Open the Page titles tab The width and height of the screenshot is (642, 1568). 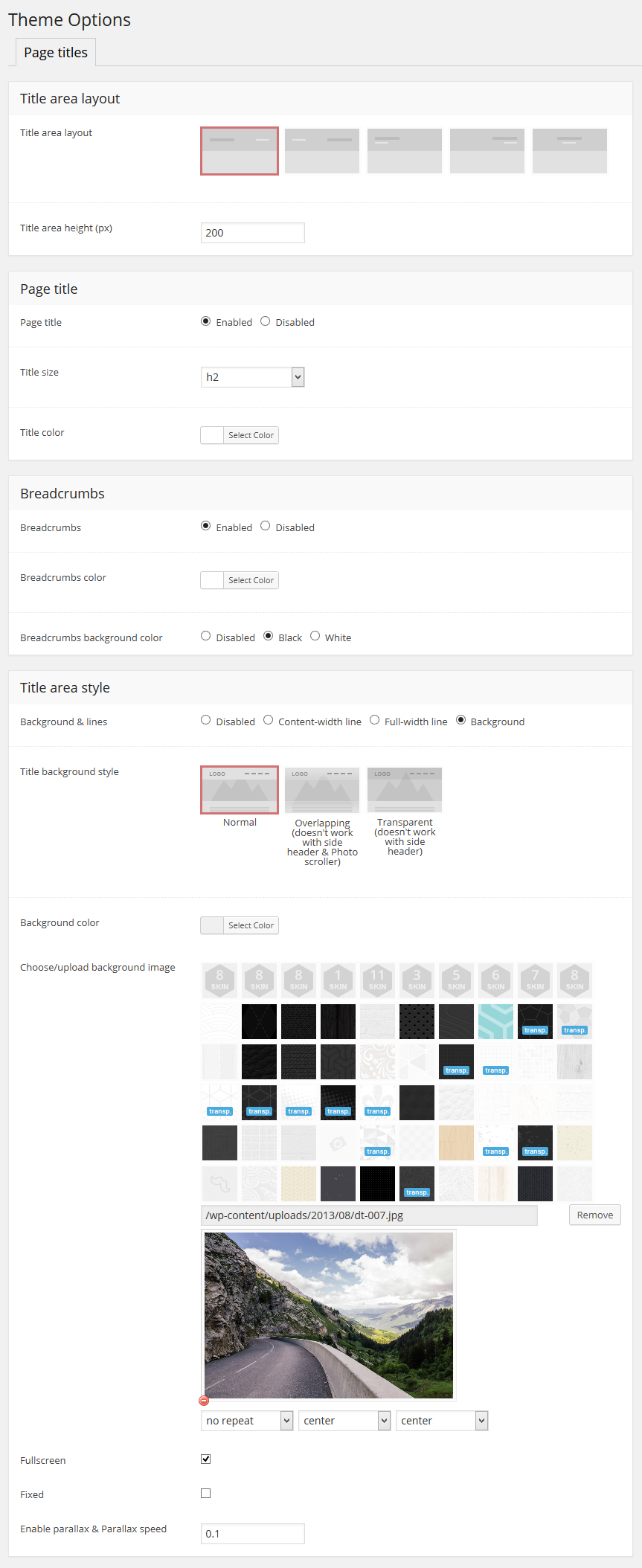pyautogui.click(x=56, y=53)
